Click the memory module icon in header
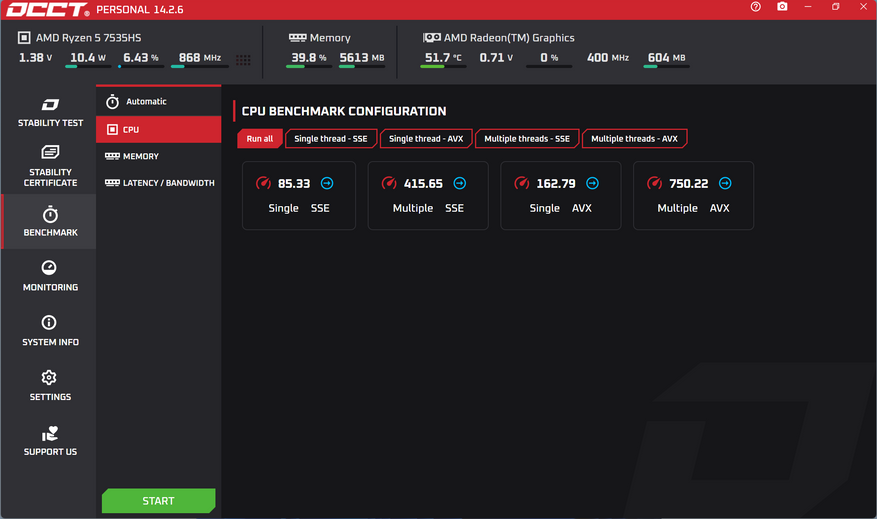 (298, 37)
